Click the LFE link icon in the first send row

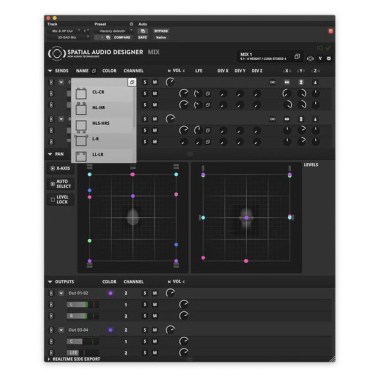point(208,94)
